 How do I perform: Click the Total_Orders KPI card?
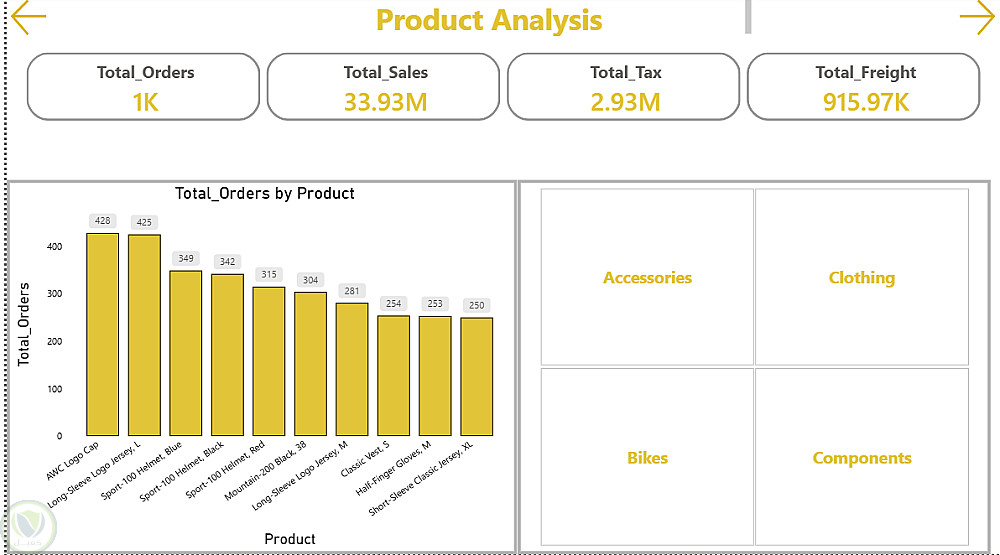pyautogui.click(x=143, y=87)
